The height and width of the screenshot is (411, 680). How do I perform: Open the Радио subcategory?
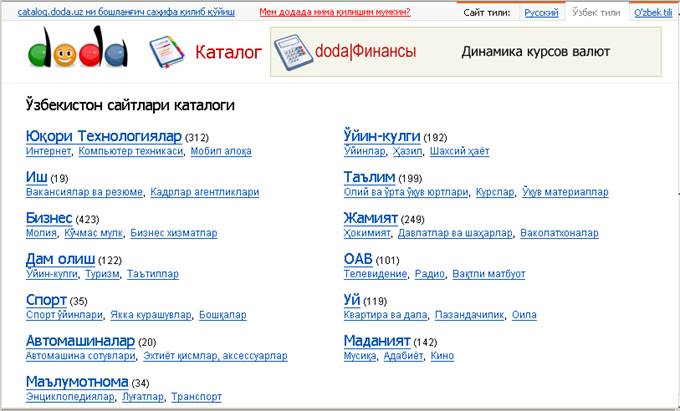(430, 274)
